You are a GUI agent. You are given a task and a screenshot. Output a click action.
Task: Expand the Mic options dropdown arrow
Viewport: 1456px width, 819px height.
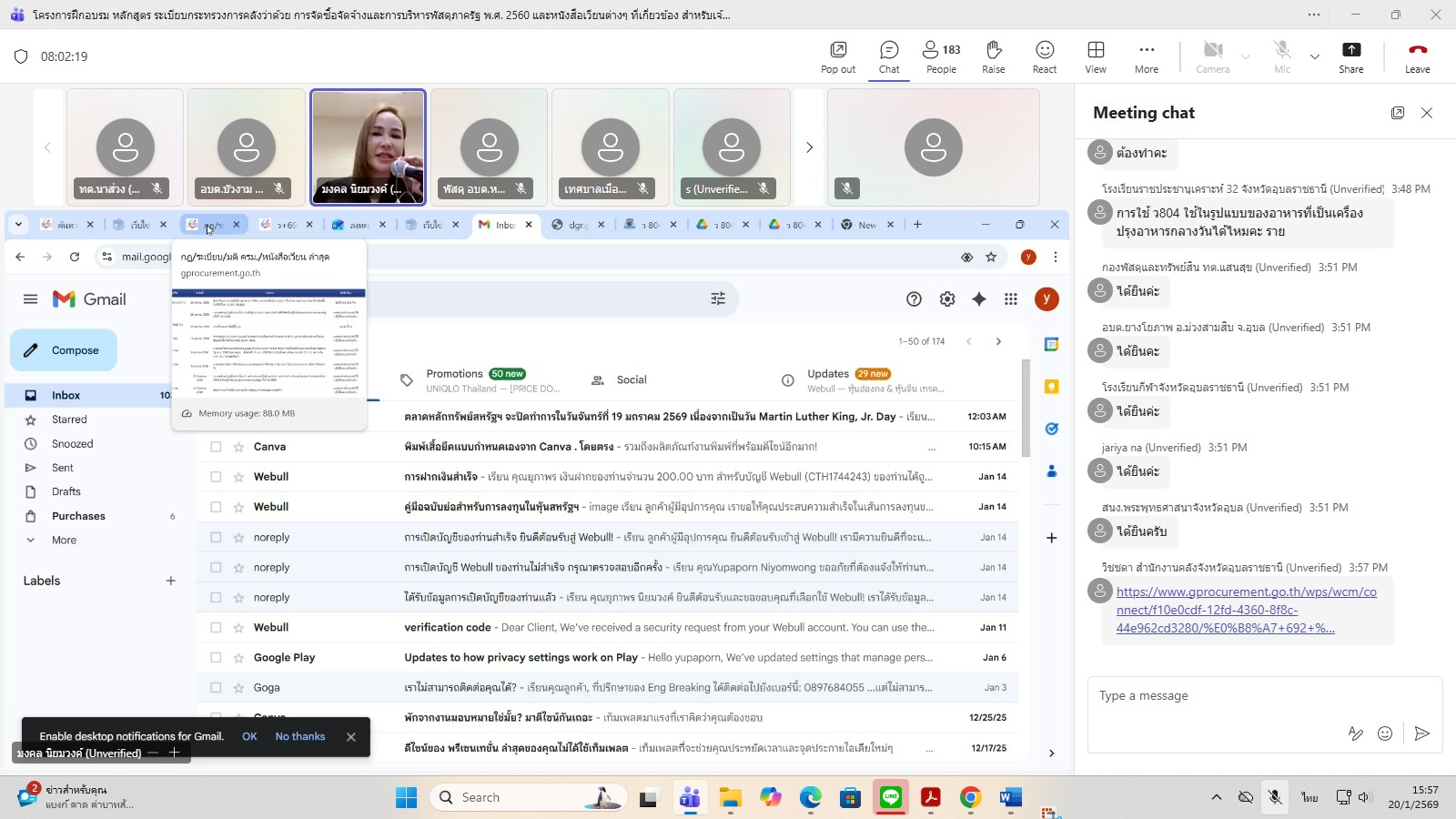[x=1314, y=56]
